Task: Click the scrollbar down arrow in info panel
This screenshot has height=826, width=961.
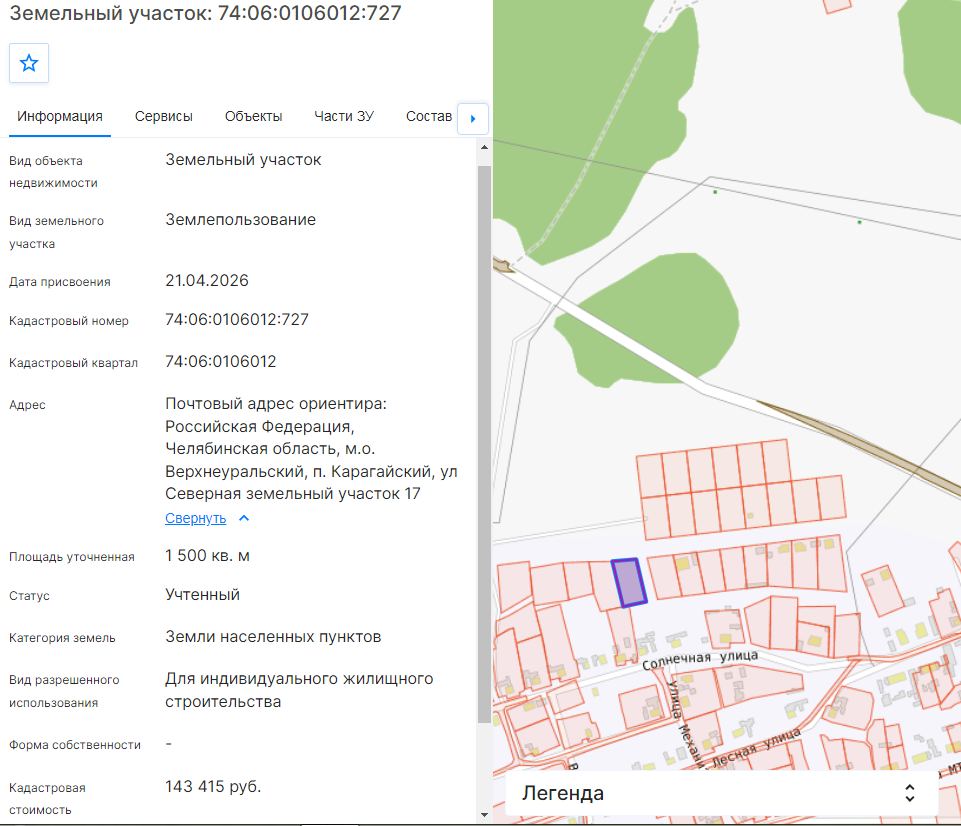Action: [484, 815]
